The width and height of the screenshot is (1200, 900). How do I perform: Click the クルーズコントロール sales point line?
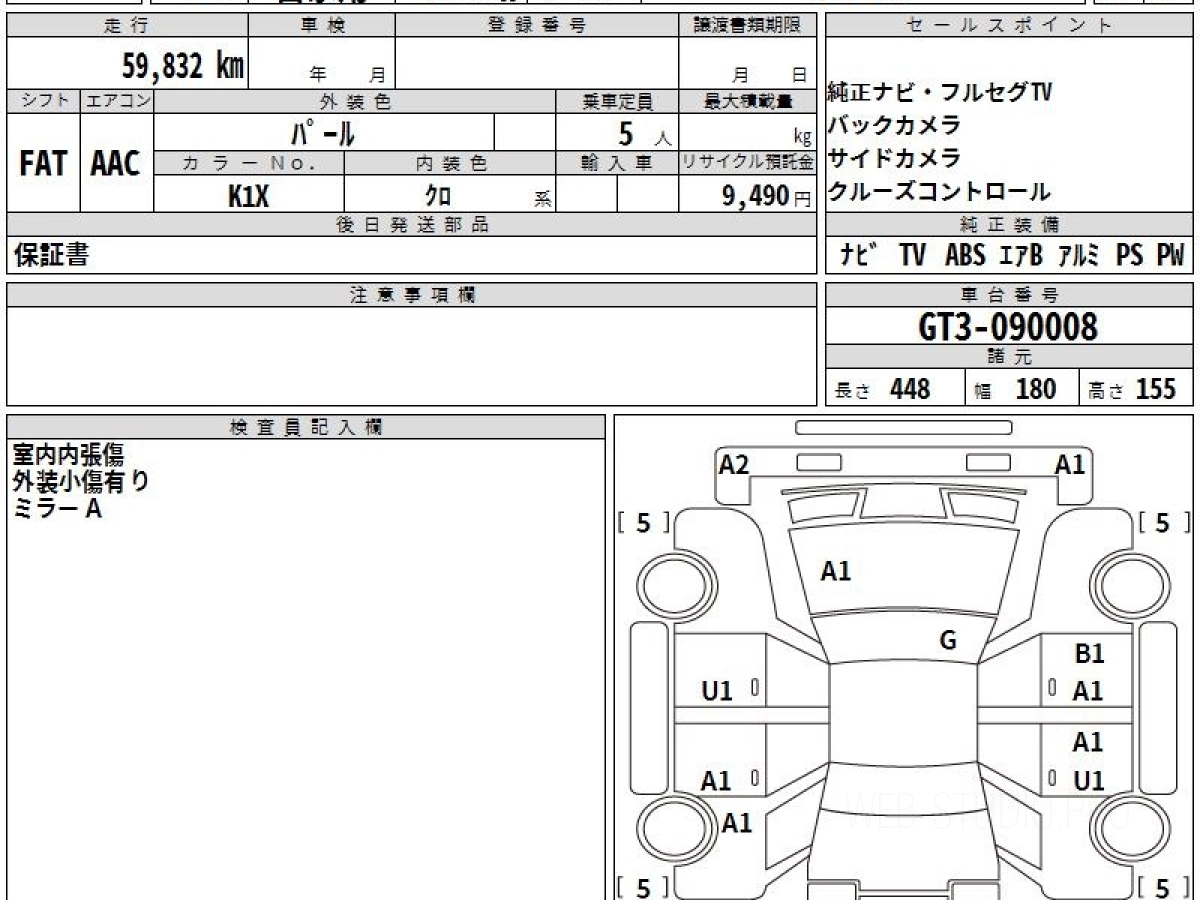pyautogui.click(x=938, y=191)
